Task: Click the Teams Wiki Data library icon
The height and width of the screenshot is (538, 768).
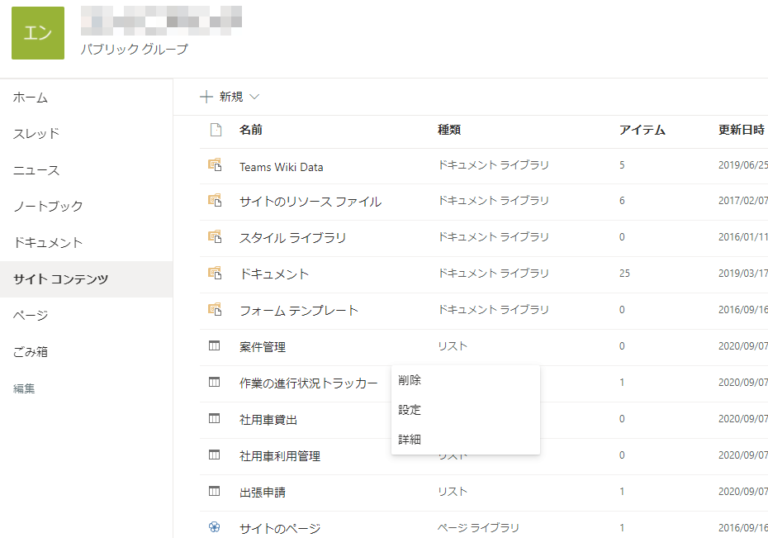Action: (214, 165)
